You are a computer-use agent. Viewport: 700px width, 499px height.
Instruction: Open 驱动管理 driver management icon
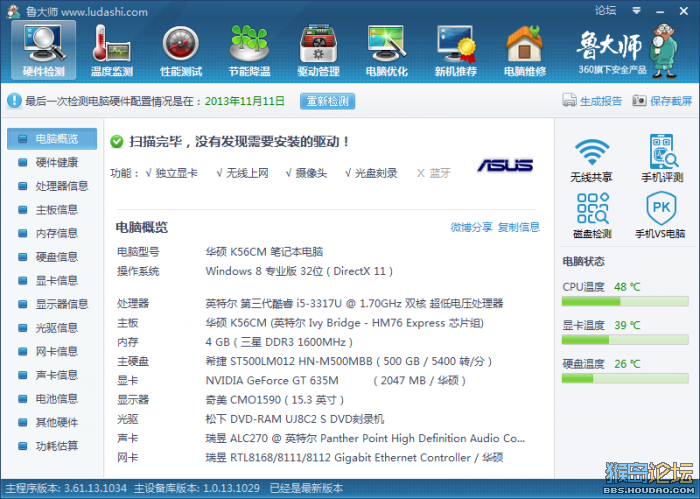click(318, 50)
